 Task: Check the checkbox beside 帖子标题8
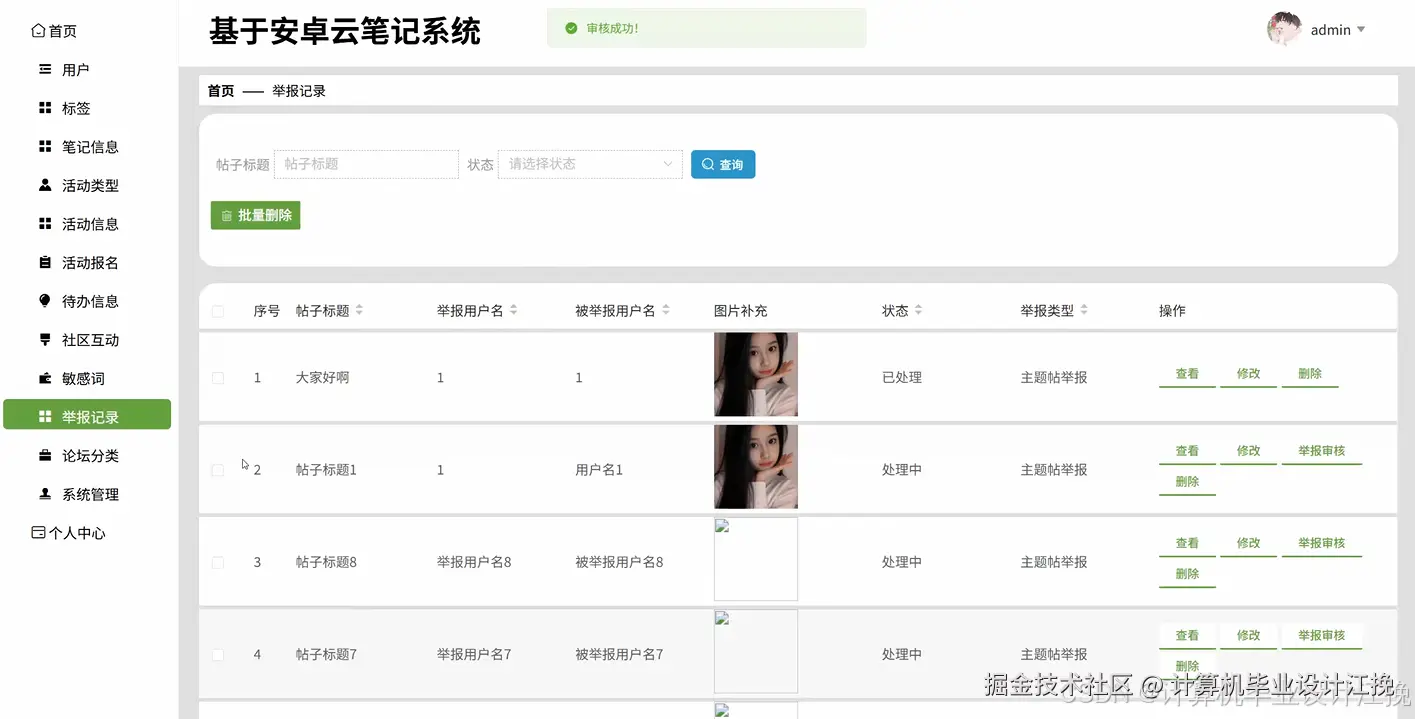click(217, 562)
